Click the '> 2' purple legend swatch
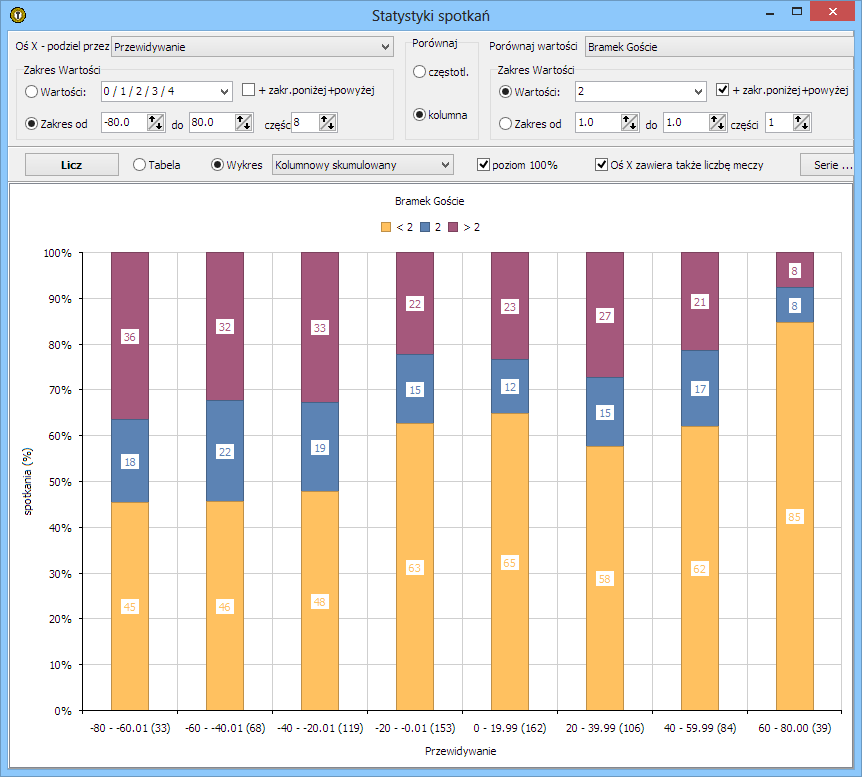862x777 pixels. (x=453, y=227)
